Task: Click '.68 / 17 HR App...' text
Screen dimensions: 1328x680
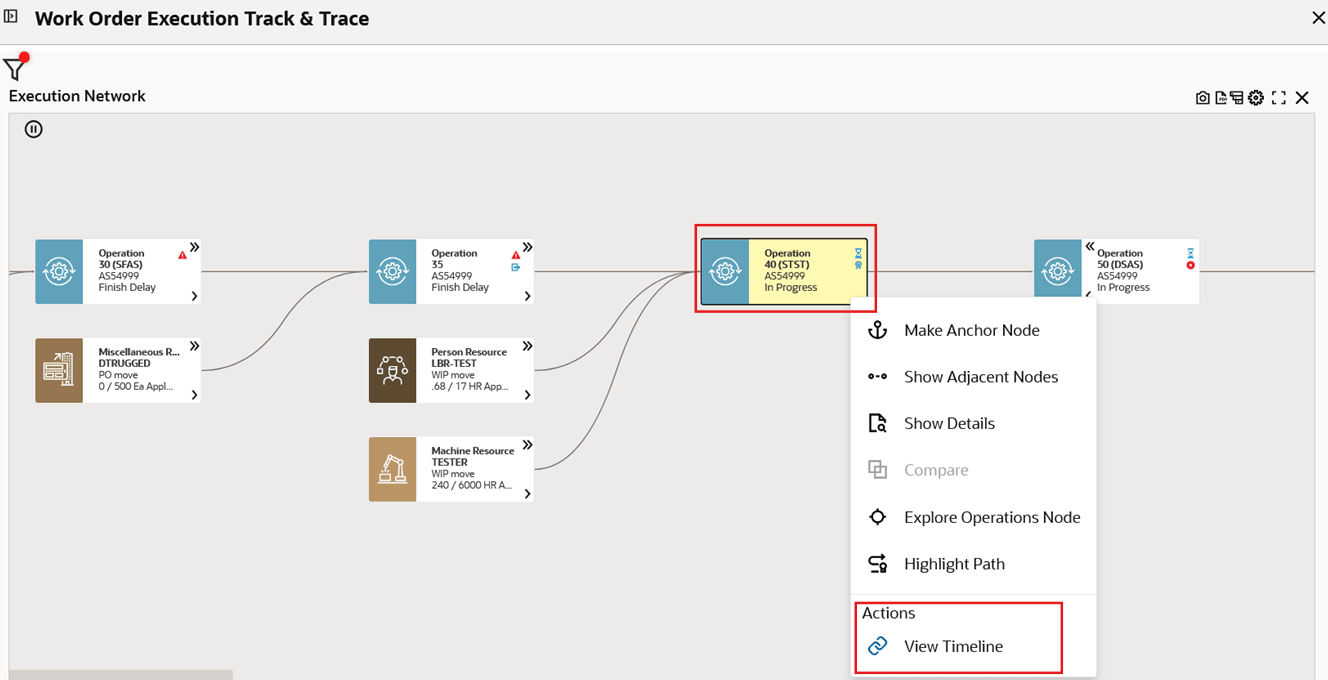Action: [470, 386]
